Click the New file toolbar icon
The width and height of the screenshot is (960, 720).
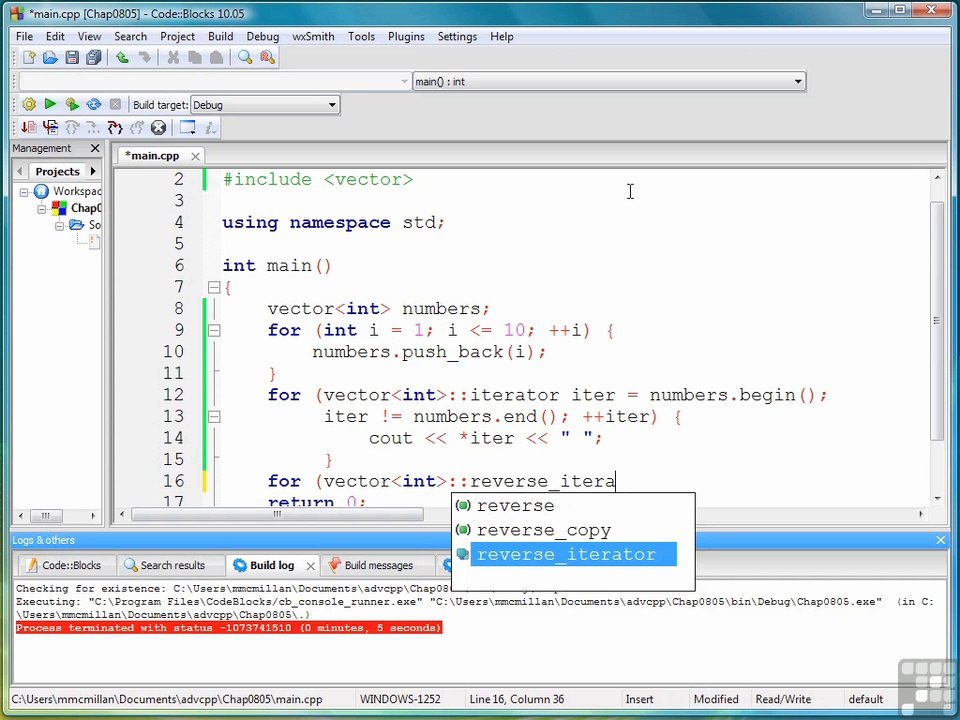click(x=29, y=58)
